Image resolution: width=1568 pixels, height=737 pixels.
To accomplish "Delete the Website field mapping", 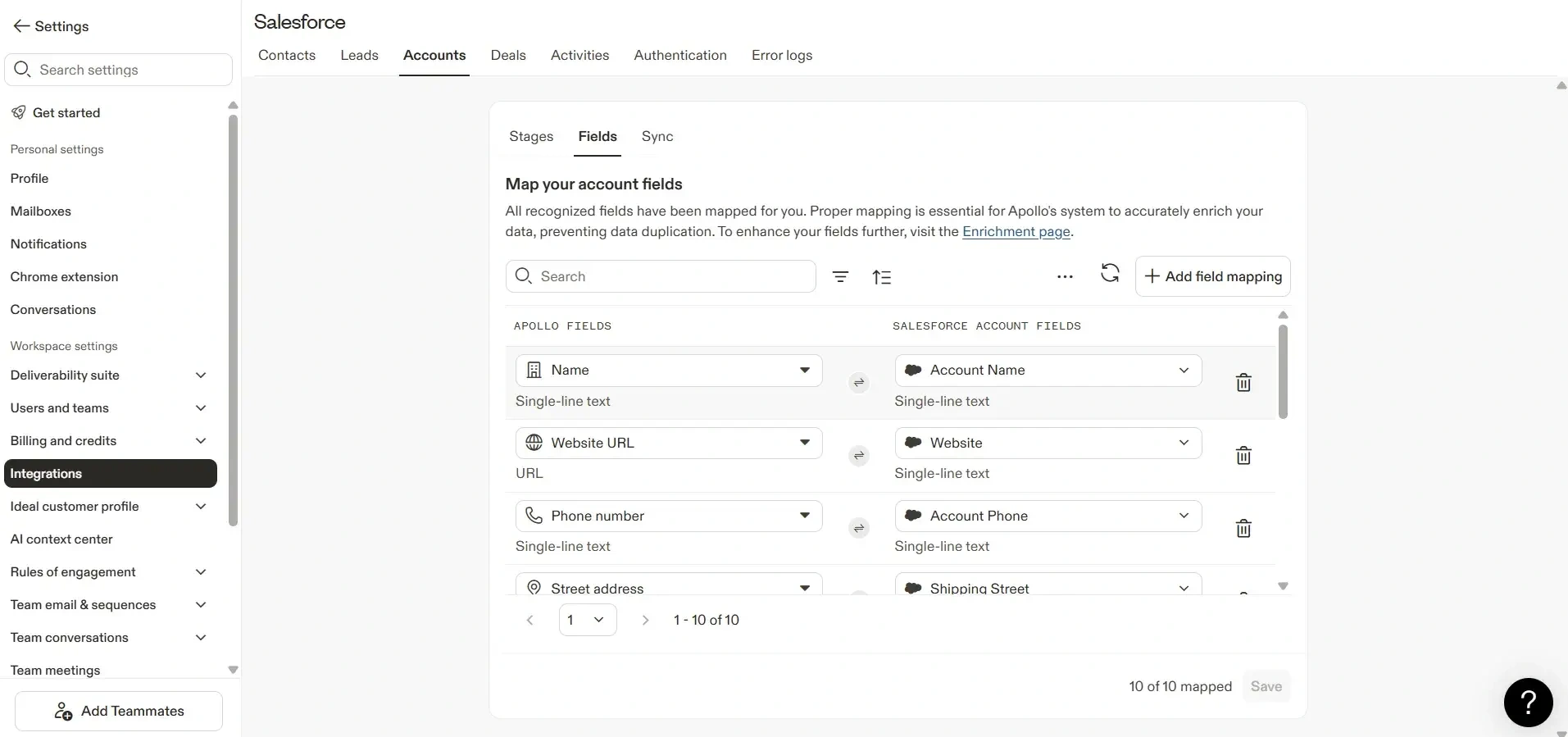I will pyautogui.click(x=1243, y=456).
